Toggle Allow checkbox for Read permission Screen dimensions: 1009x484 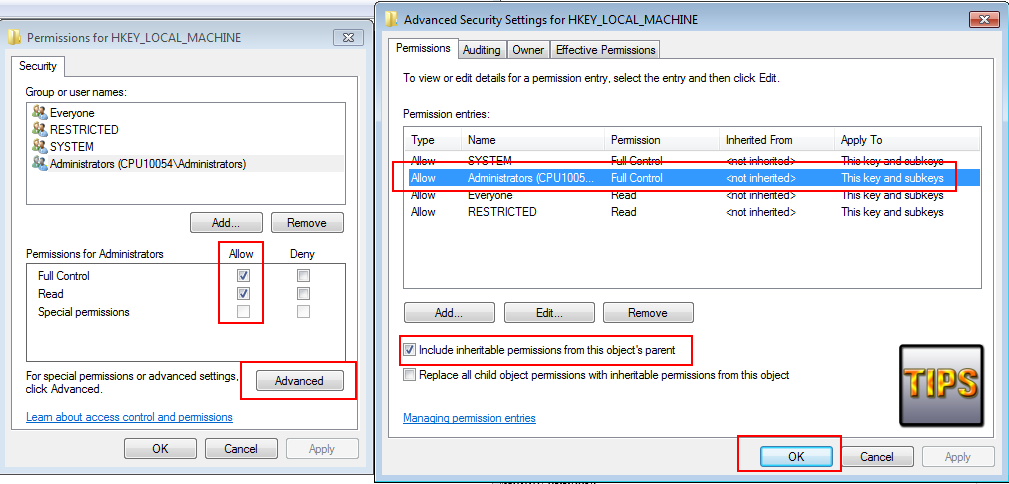pos(244,294)
